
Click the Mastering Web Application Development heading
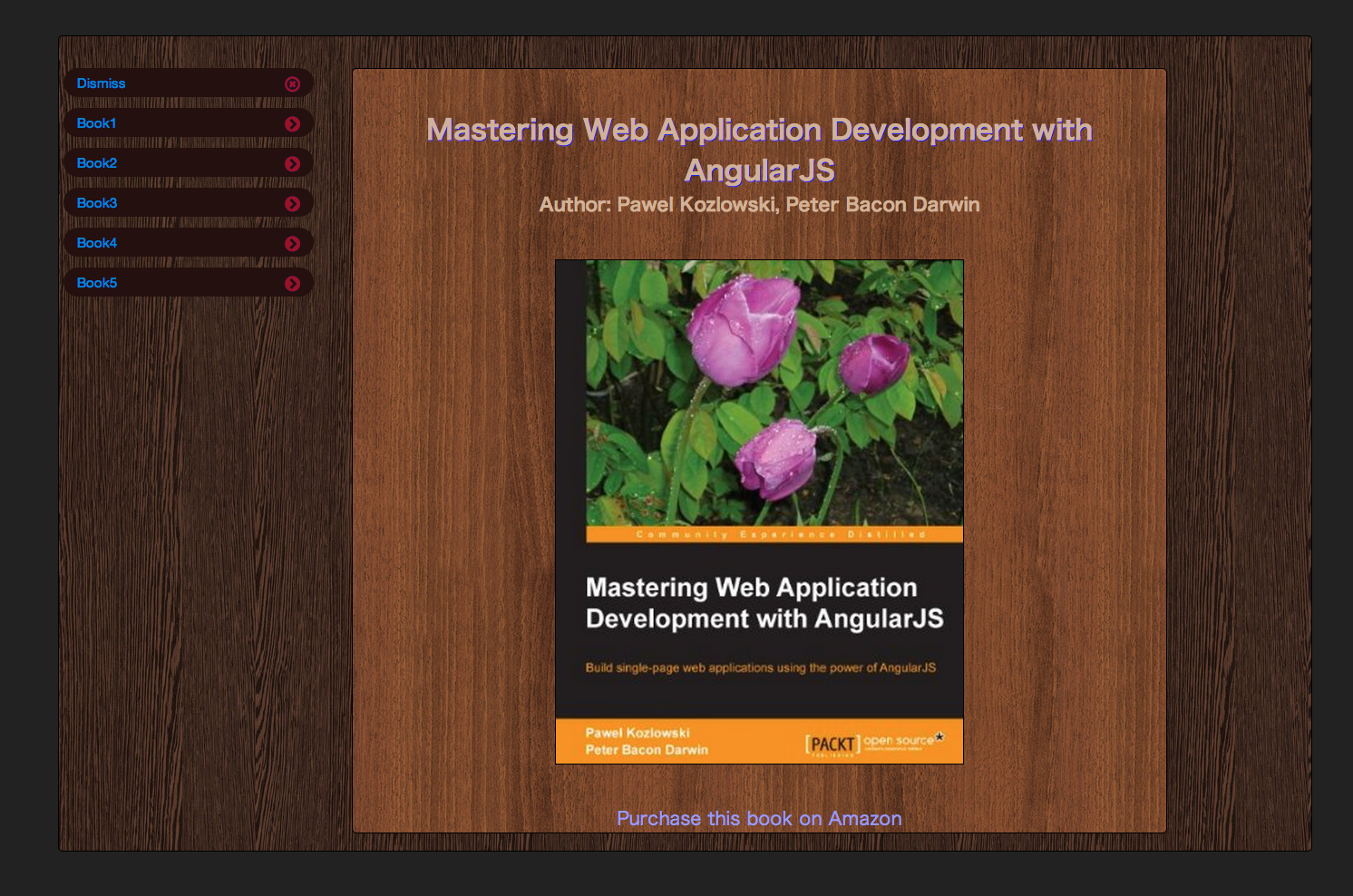[759, 149]
